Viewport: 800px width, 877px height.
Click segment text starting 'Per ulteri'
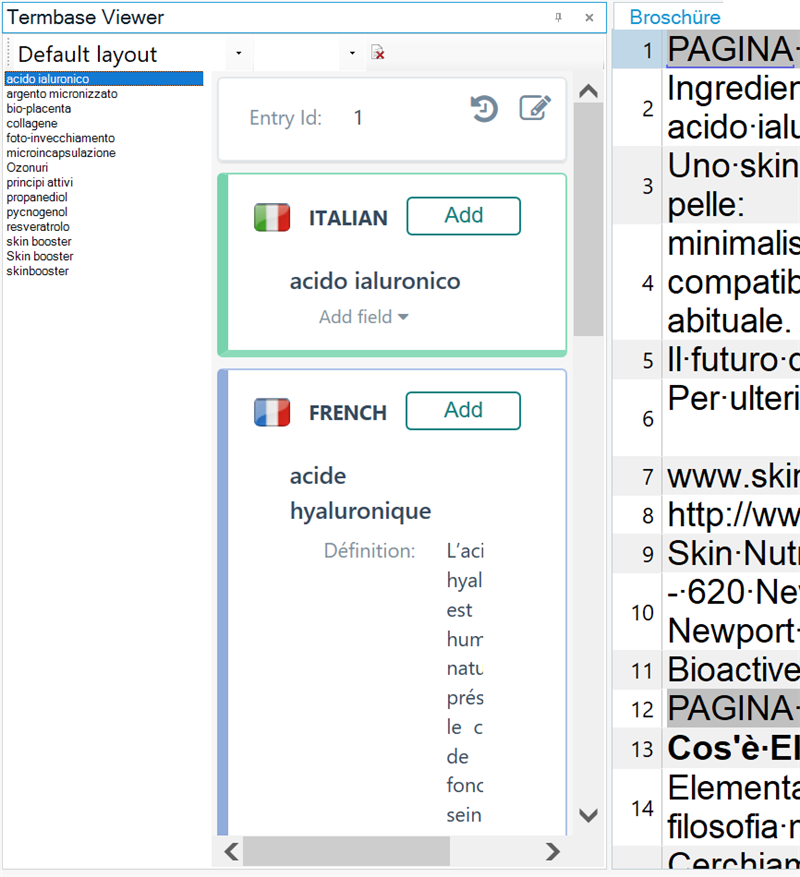click(x=733, y=399)
